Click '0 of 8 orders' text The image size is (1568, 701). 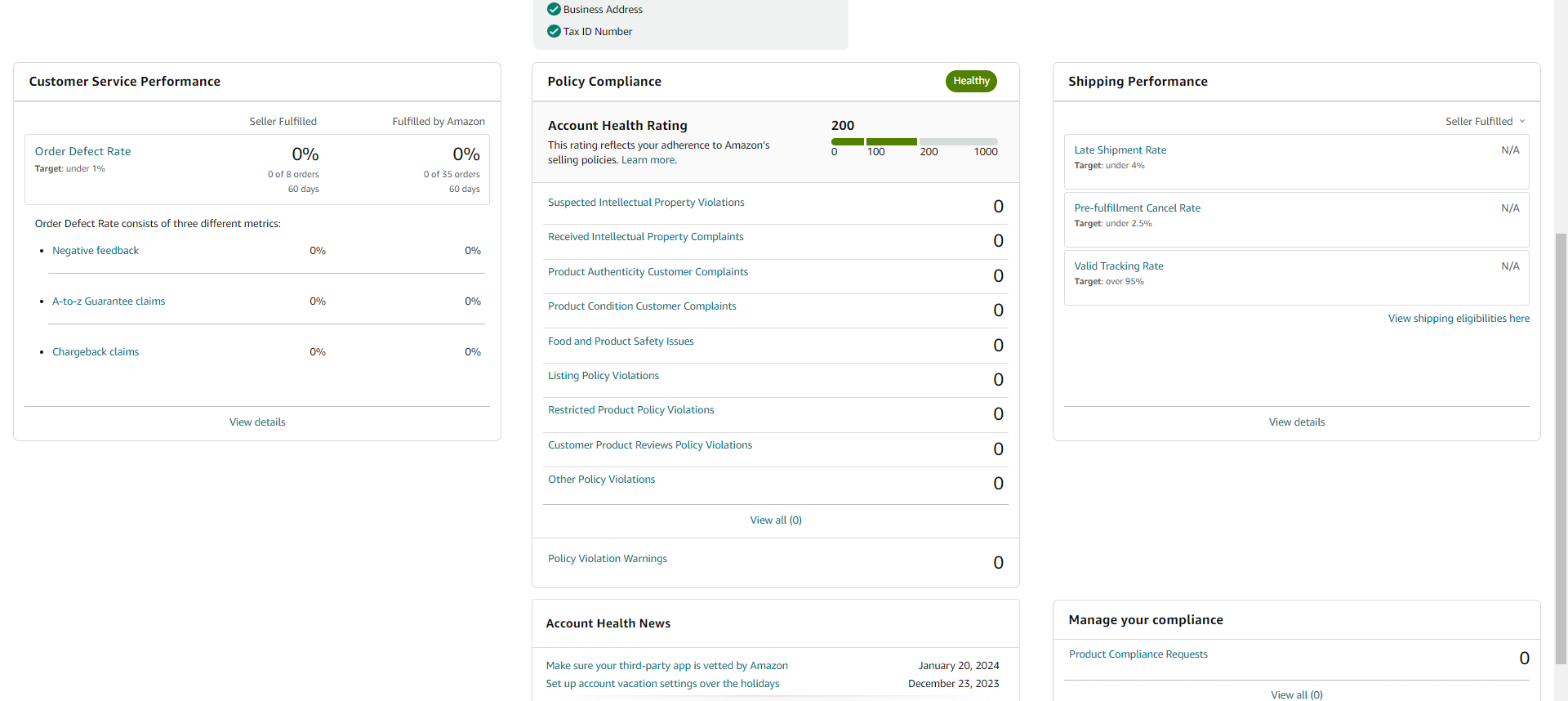pos(293,175)
